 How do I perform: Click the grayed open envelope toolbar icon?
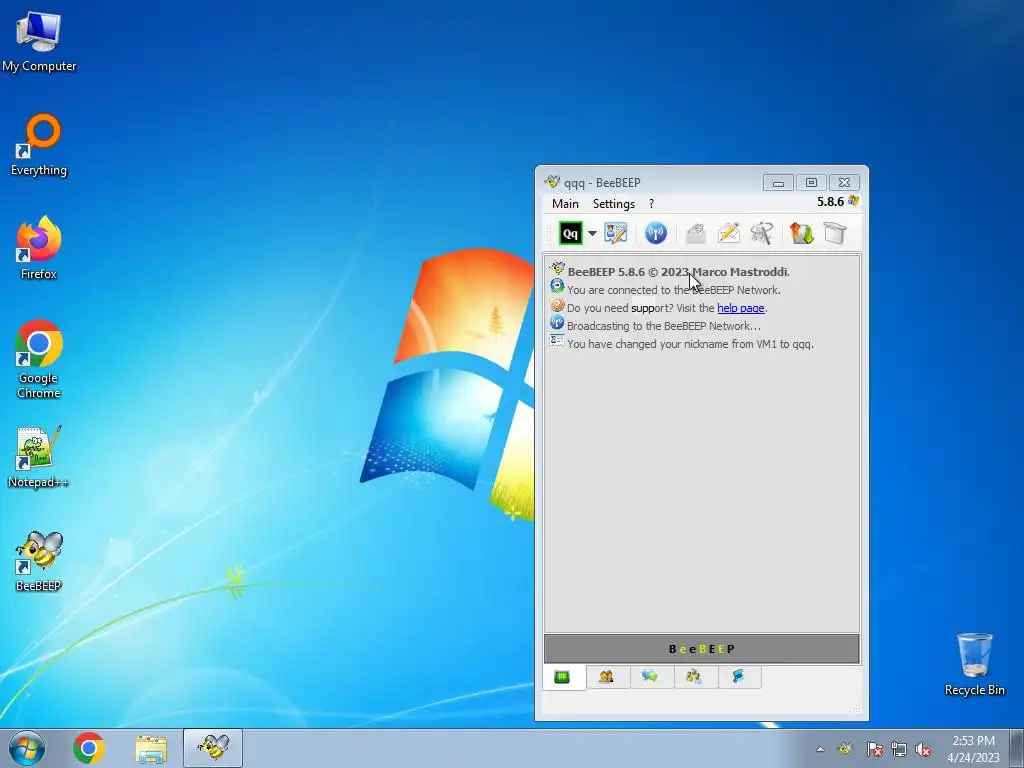696,233
